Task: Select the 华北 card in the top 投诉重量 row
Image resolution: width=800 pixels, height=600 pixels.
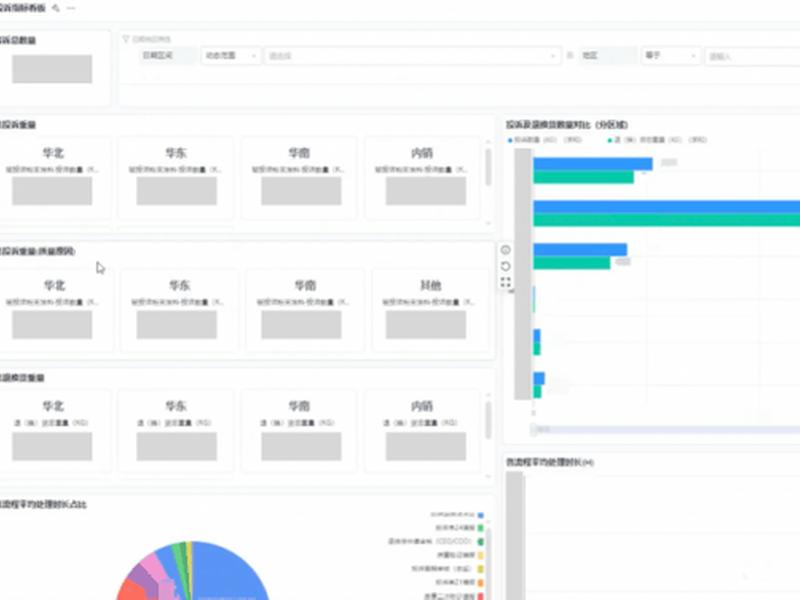Action: coord(53,178)
